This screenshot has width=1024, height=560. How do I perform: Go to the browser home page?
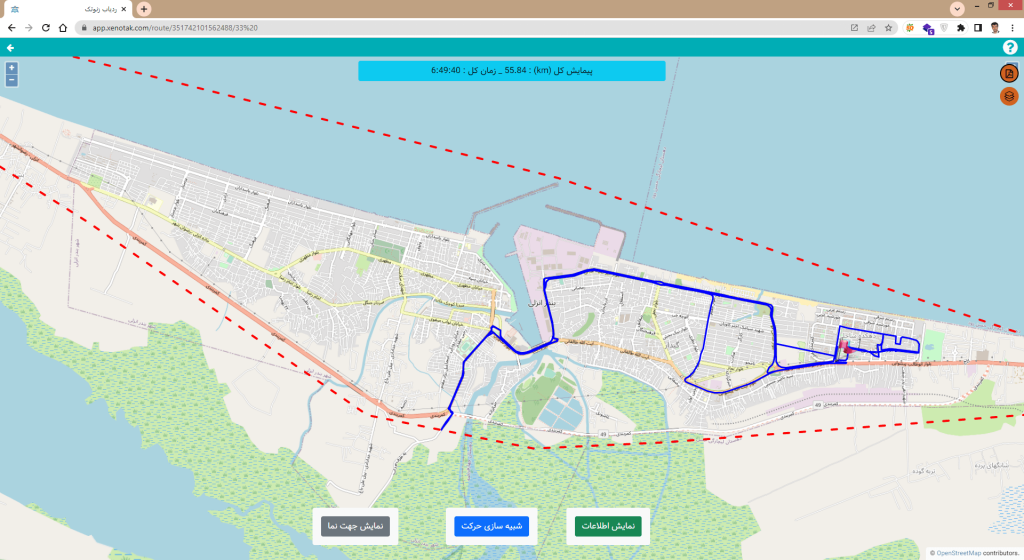[62, 28]
